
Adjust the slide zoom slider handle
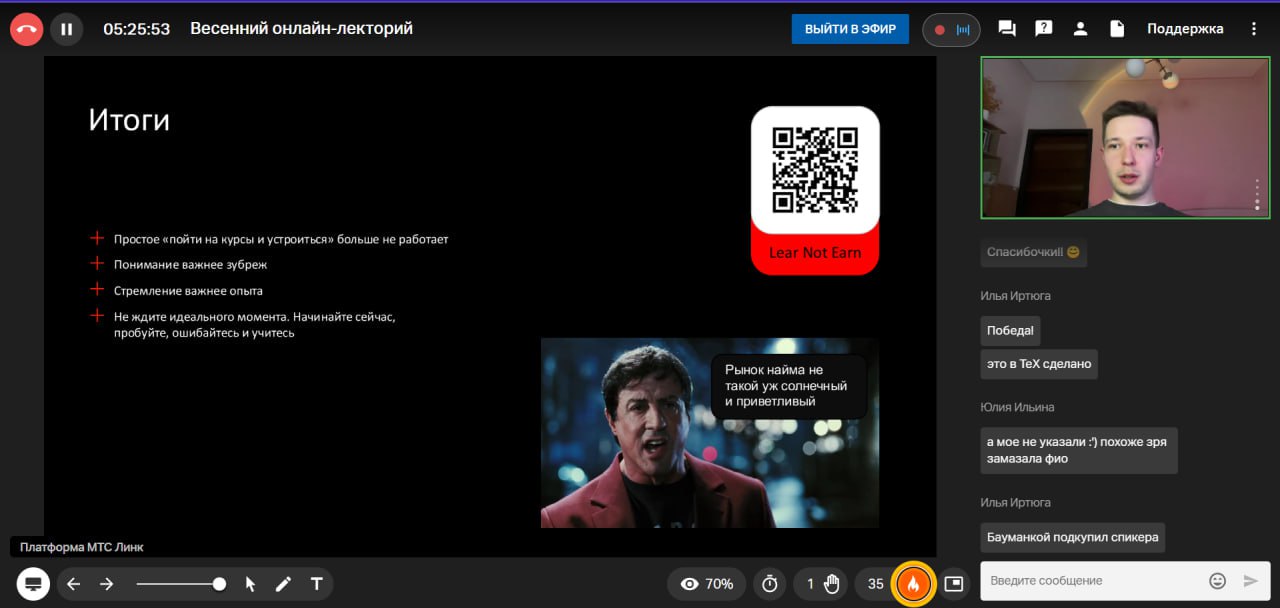pos(219,584)
